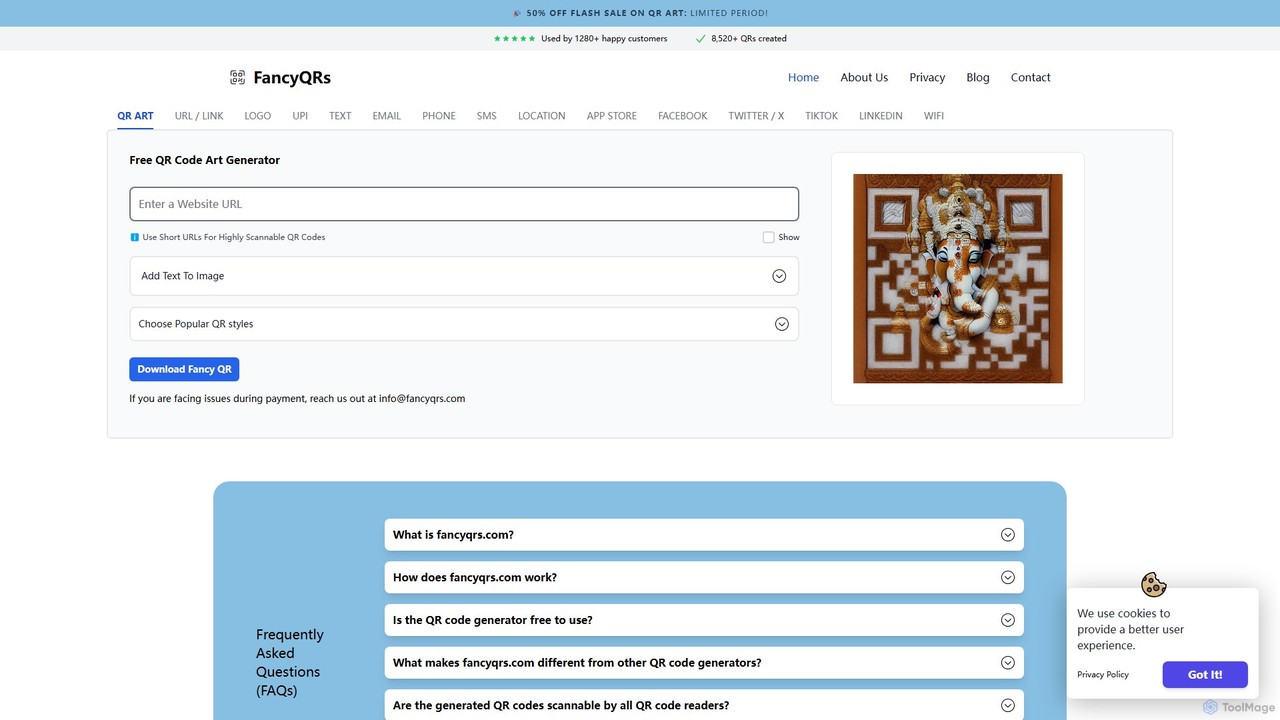The width and height of the screenshot is (1280, 720).
Task: Switch to the TEXT tab
Action: [340, 116]
